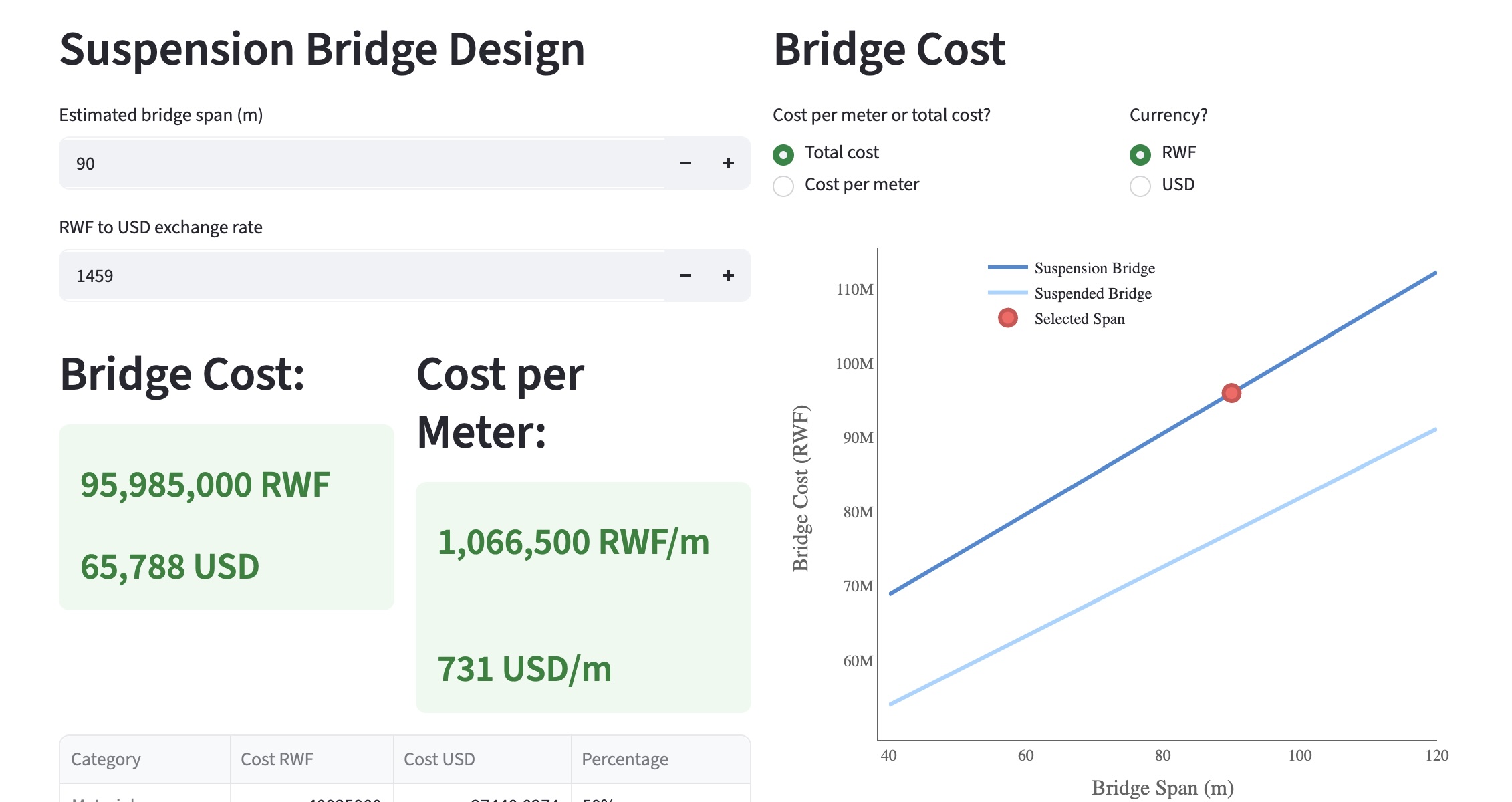Click the 110M y-axis tick label
This screenshot has width=1512, height=802.
pyautogui.click(x=855, y=289)
